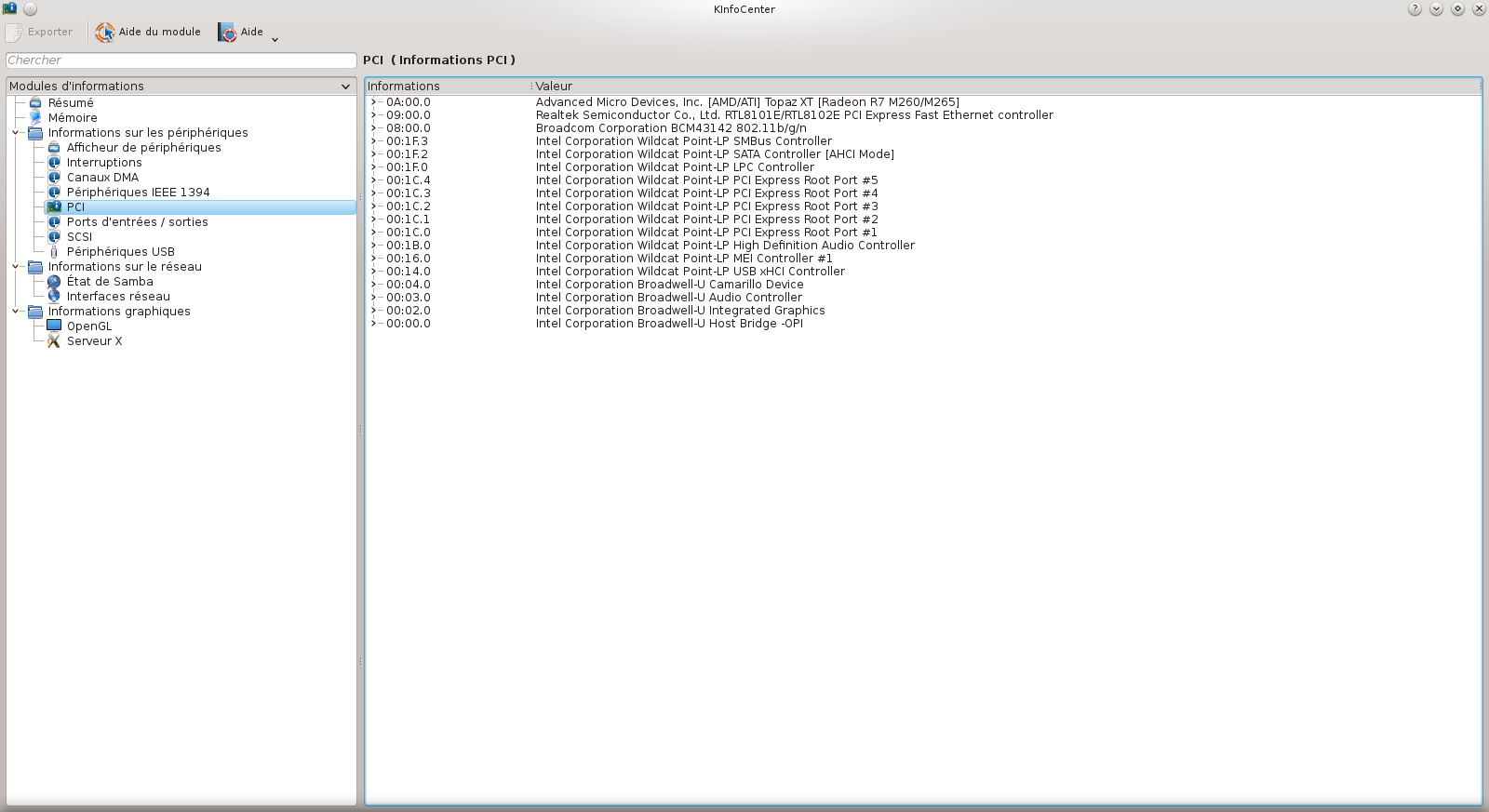Screen dimensions: 1489x812
Task: Click the PCI card icon
Action: click(54, 207)
